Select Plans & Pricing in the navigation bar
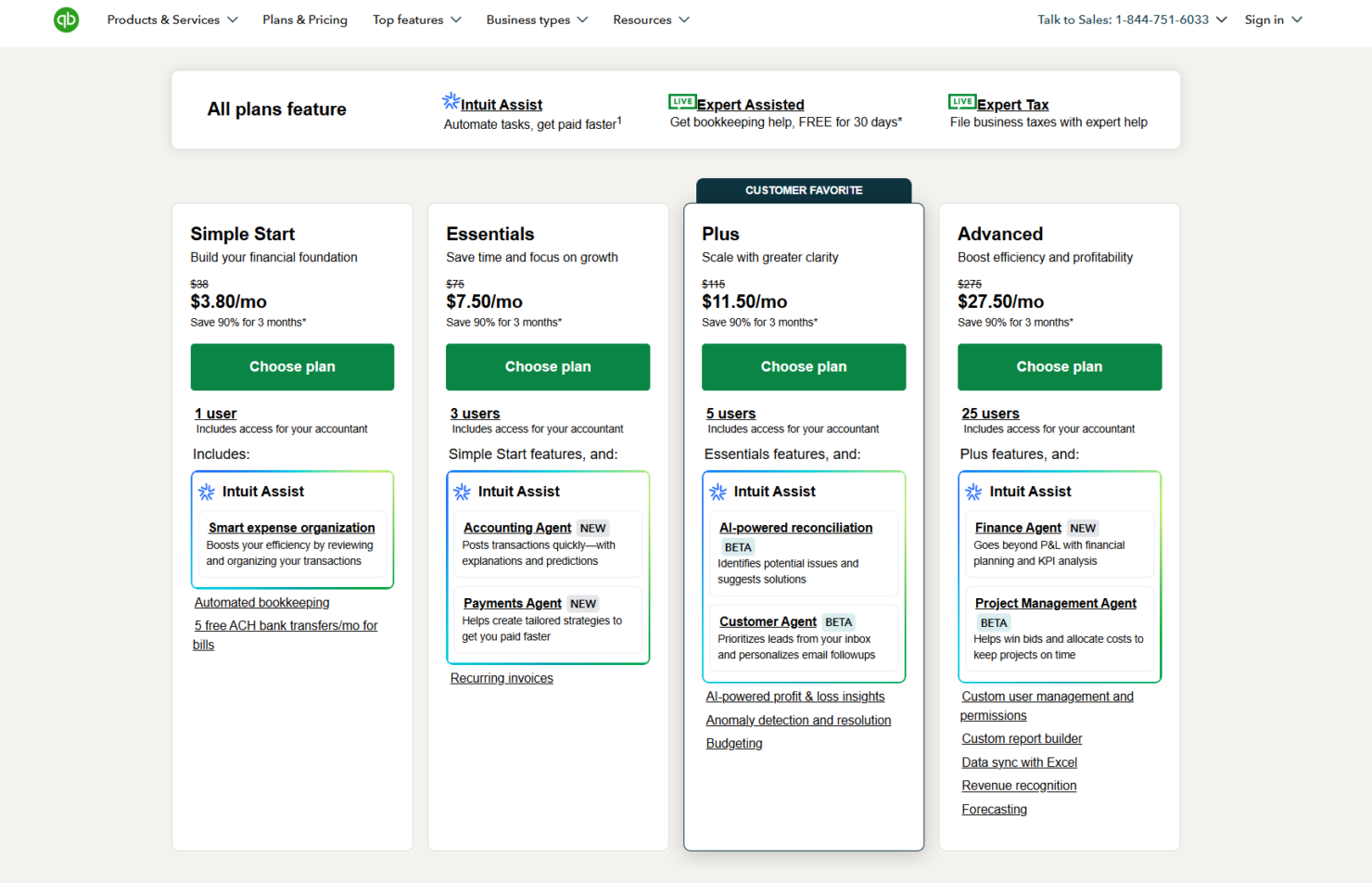This screenshot has width=1372, height=883. pyautogui.click(x=305, y=19)
